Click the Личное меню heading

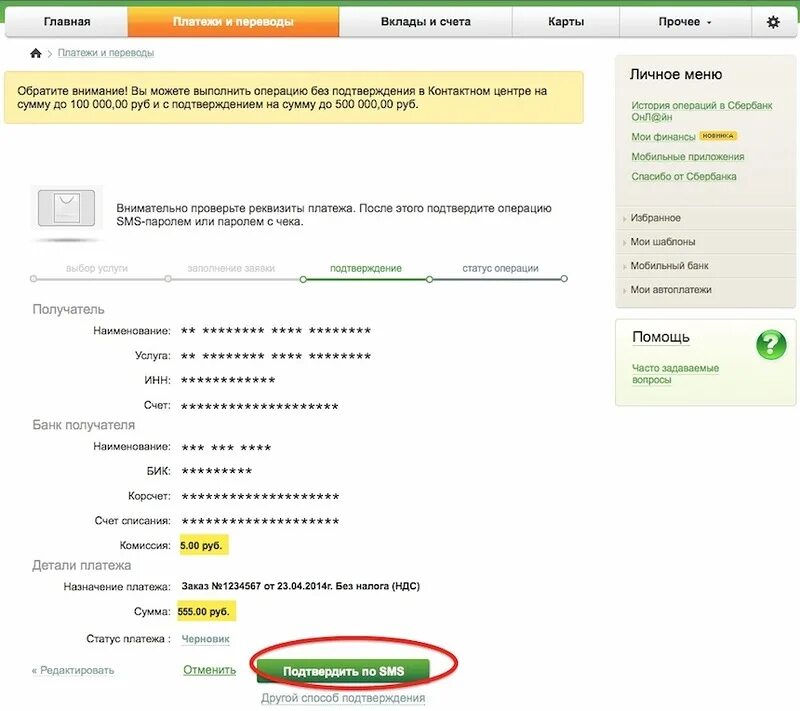click(676, 74)
